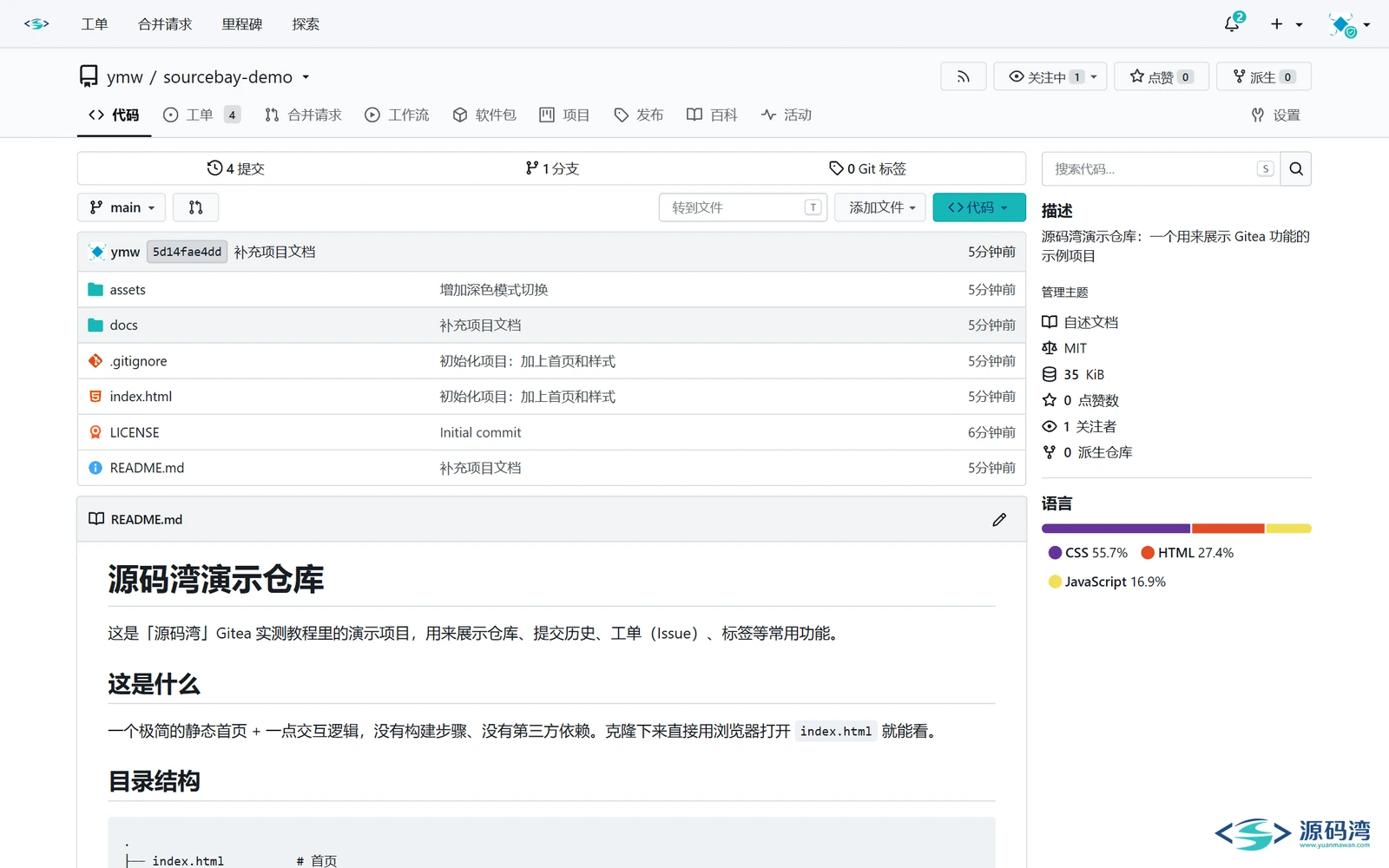Click the 派生 fork button
The image size is (1389, 868).
click(x=1264, y=76)
